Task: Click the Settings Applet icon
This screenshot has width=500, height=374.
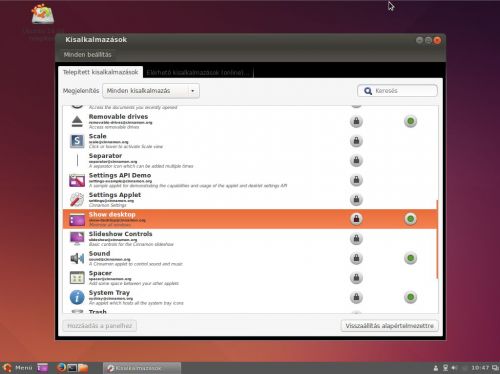Action: coord(77,199)
